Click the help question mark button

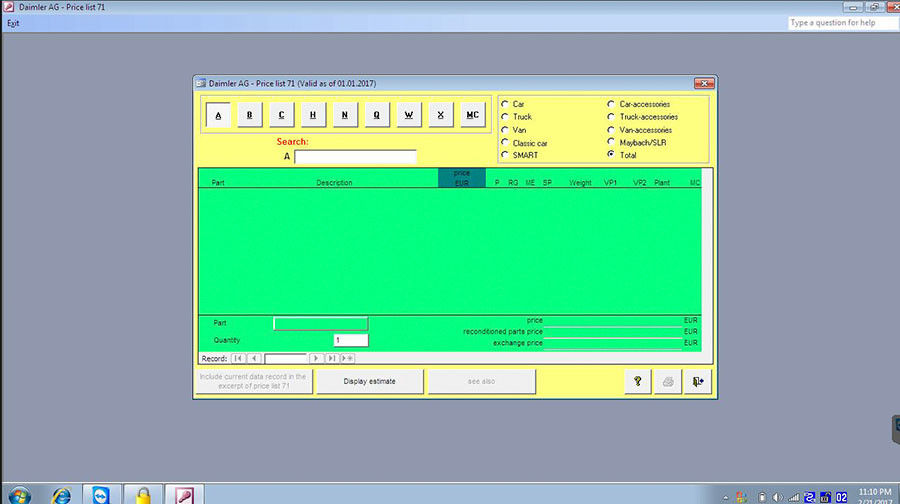636,382
